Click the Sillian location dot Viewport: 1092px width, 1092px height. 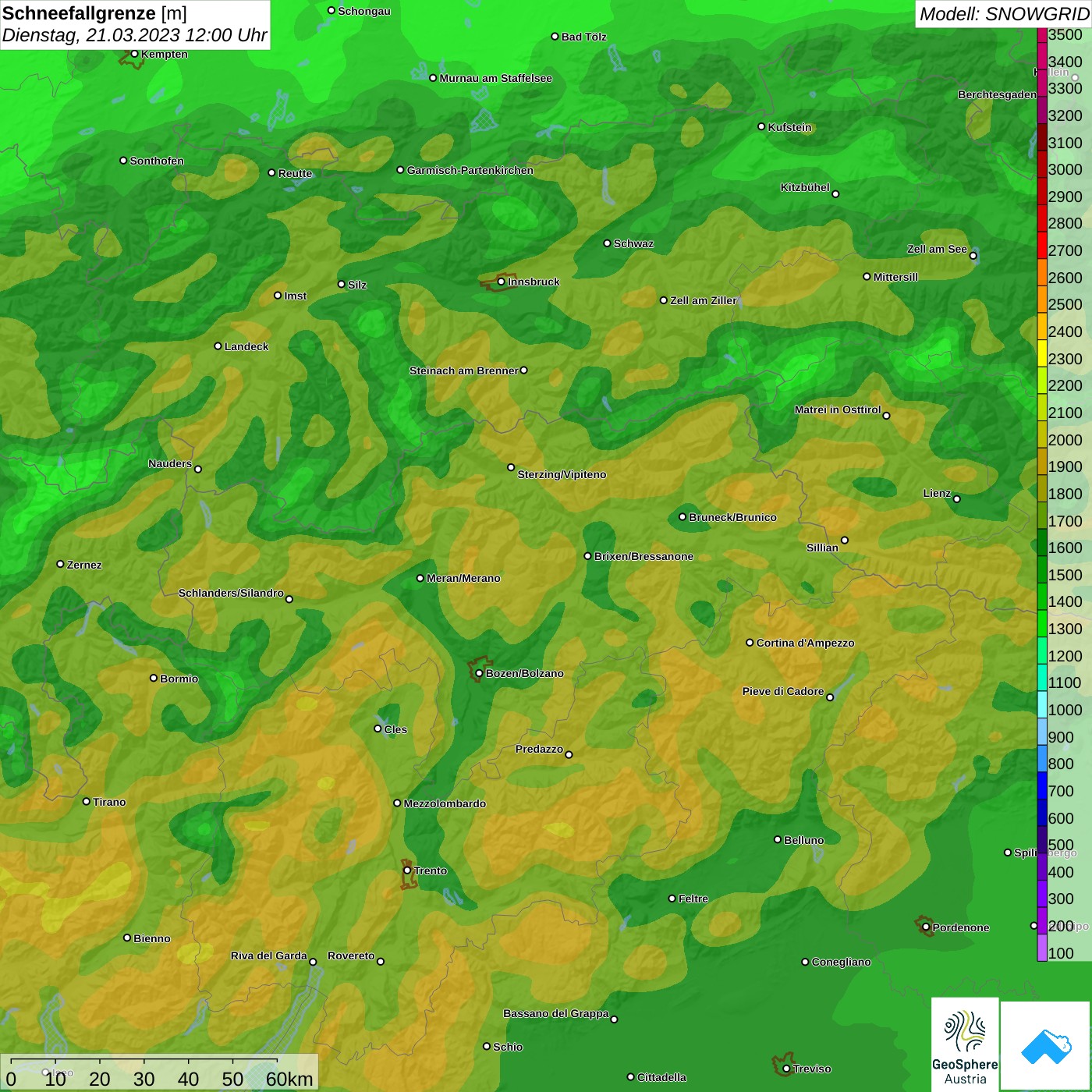(x=844, y=540)
